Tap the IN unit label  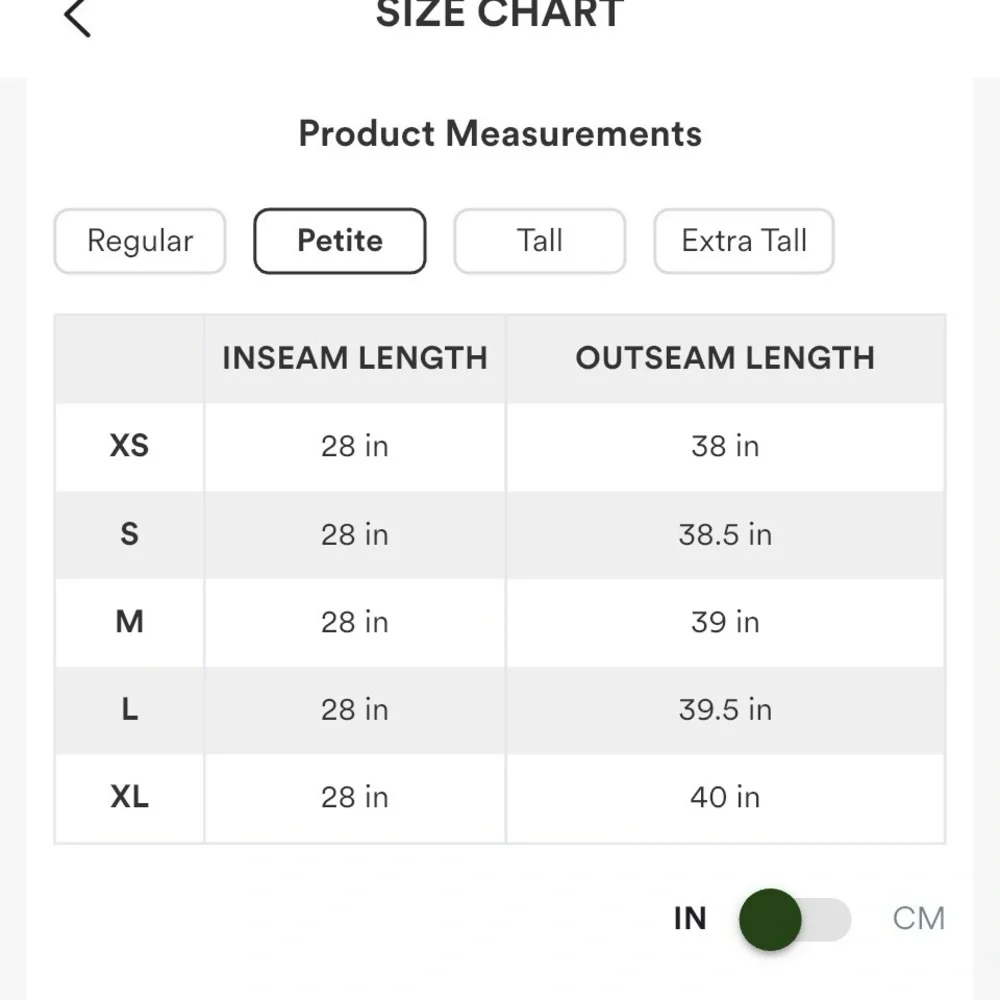point(690,919)
